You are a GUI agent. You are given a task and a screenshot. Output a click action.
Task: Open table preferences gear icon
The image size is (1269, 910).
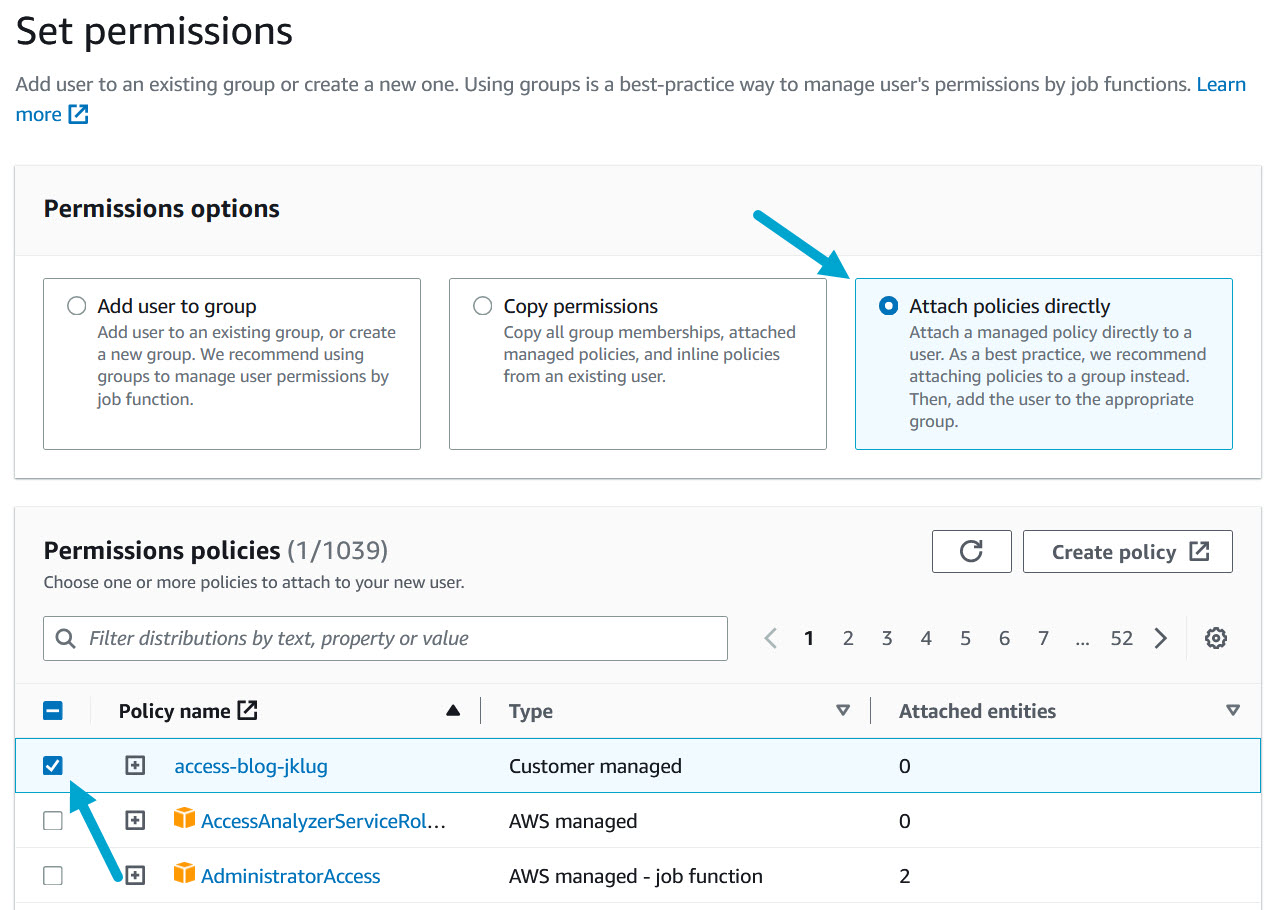pyautogui.click(x=1215, y=638)
